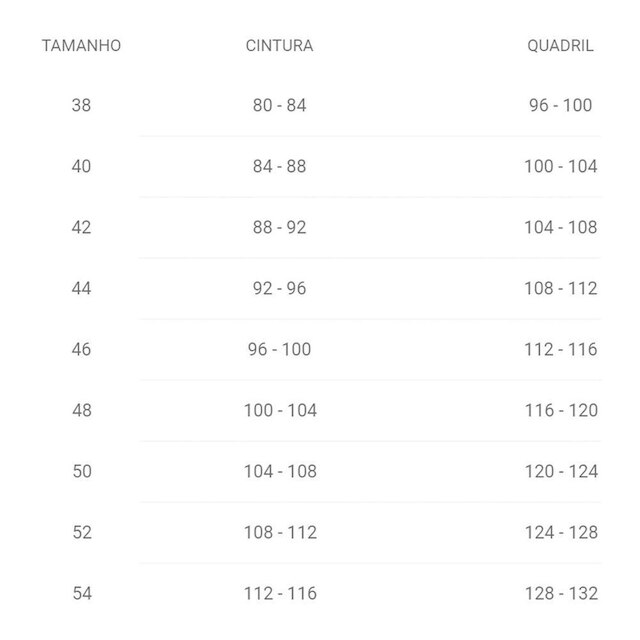Select size 48 row label

click(x=82, y=410)
